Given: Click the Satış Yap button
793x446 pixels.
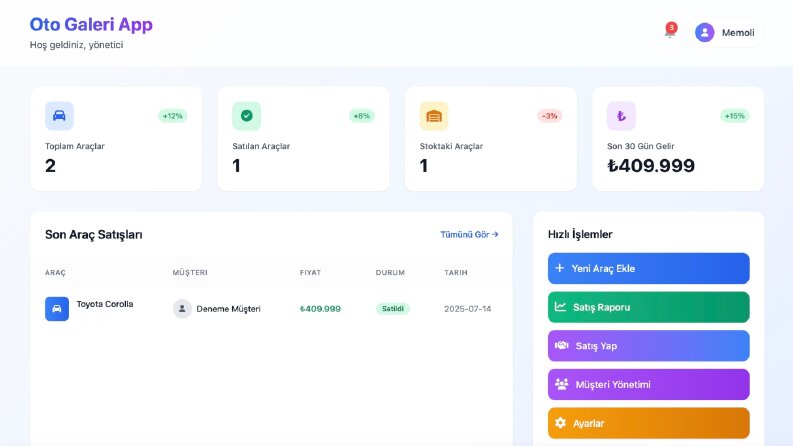Looking at the screenshot, I should [x=648, y=346].
